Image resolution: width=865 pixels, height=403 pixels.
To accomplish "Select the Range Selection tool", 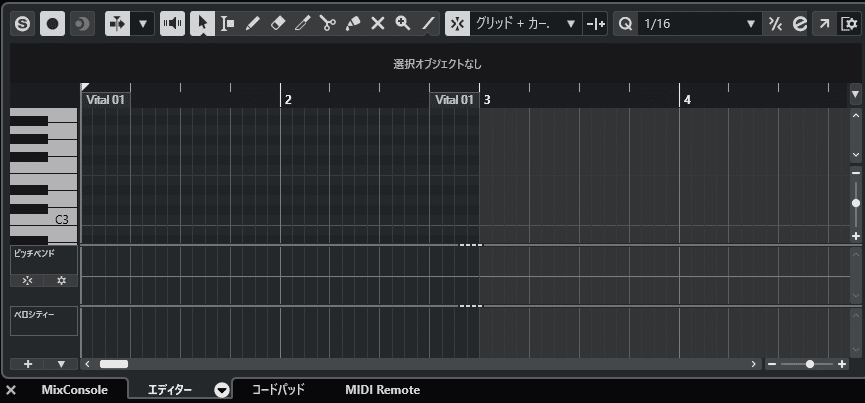I will pos(227,24).
